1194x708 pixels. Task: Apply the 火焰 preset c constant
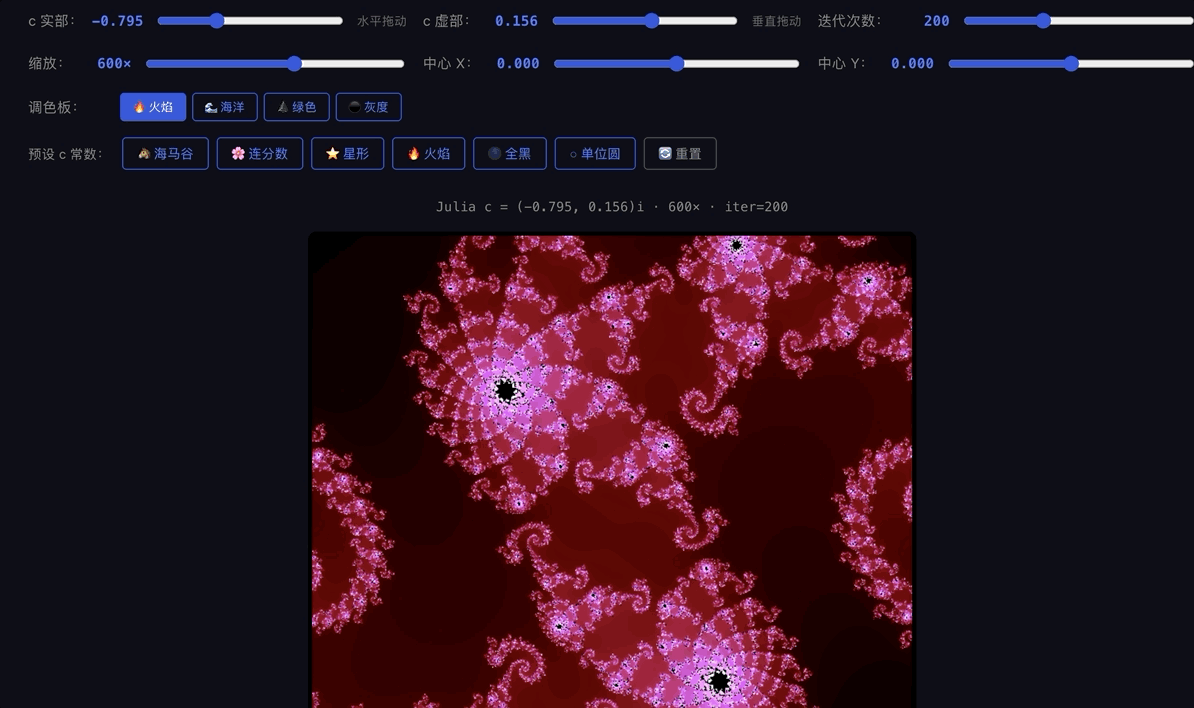click(429, 154)
